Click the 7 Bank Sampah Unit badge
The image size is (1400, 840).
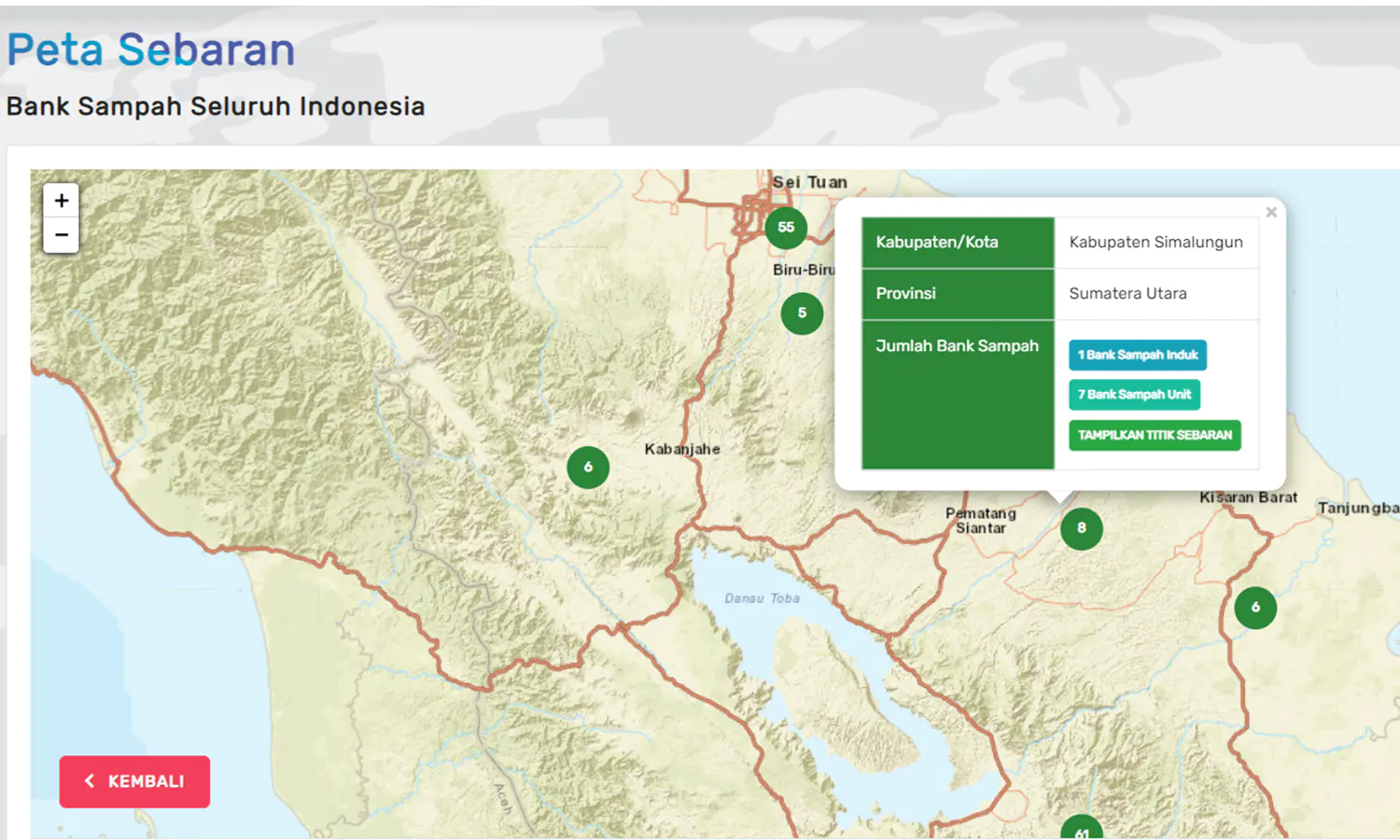(1134, 395)
